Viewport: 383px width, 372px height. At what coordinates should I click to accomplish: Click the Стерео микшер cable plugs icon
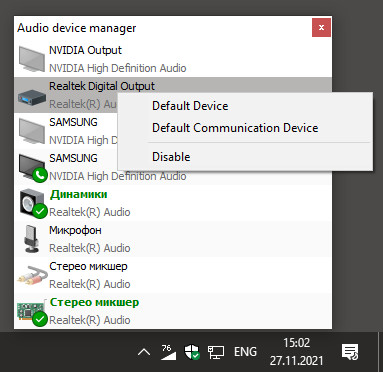point(31,275)
